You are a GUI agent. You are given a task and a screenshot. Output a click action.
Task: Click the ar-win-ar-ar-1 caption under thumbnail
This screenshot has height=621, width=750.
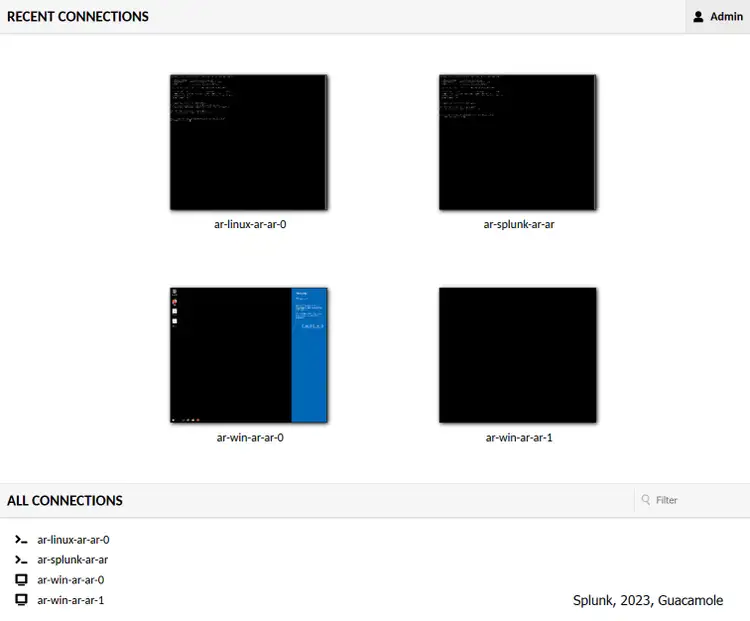(519, 438)
